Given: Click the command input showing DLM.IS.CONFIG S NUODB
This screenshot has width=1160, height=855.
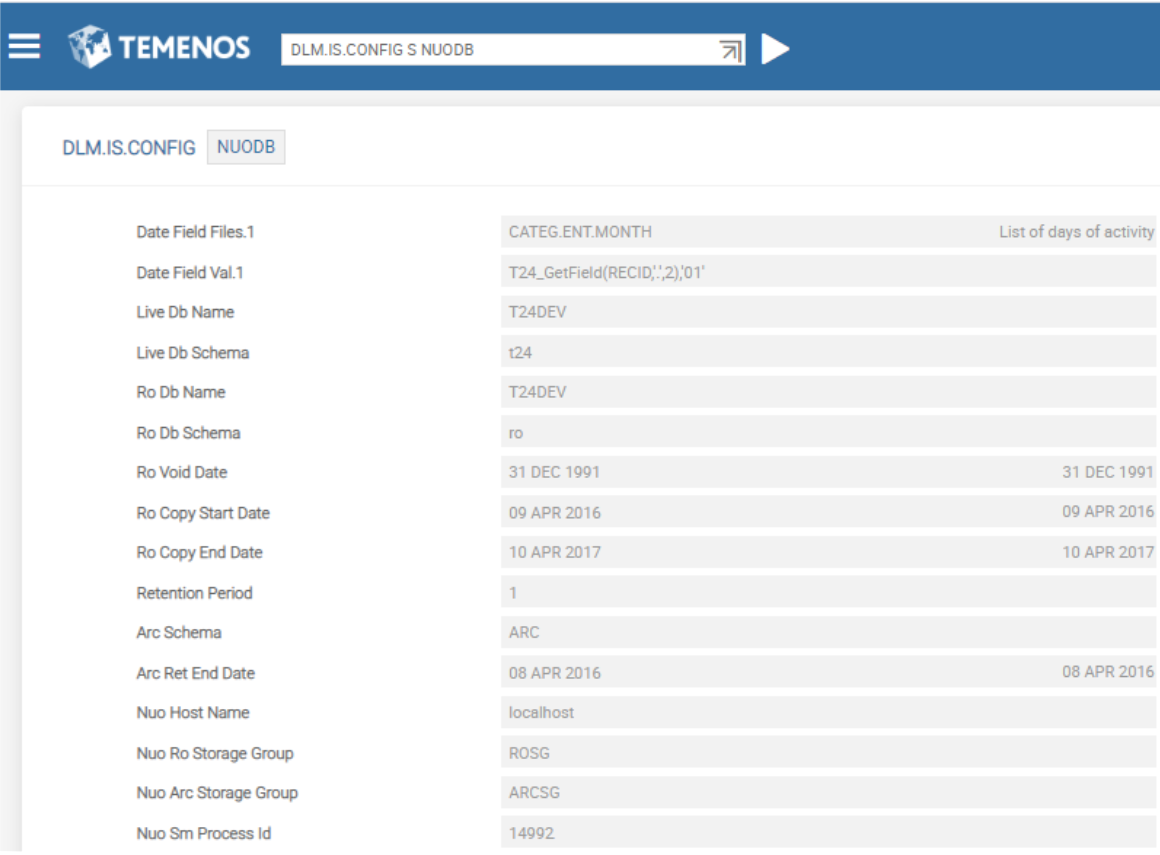Looking at the screenshot, I should 498,50.
